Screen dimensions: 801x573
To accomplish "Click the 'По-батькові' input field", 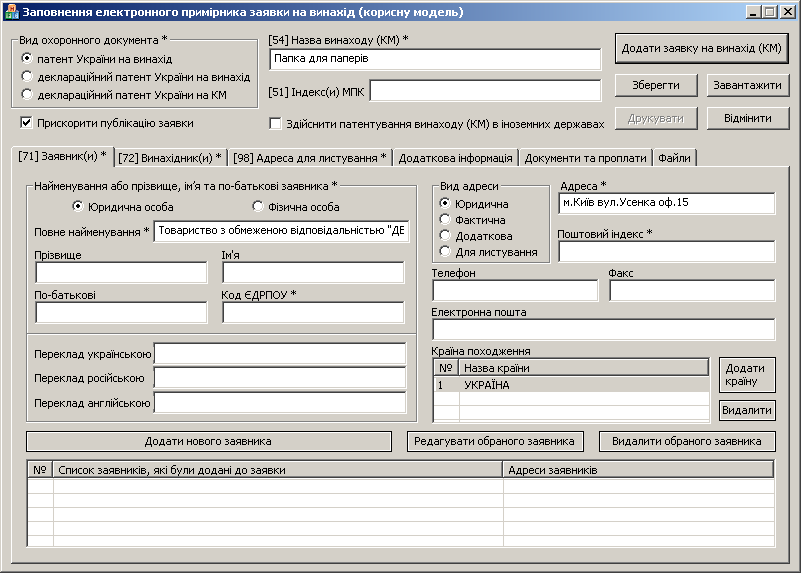I will tap(122, 312).
